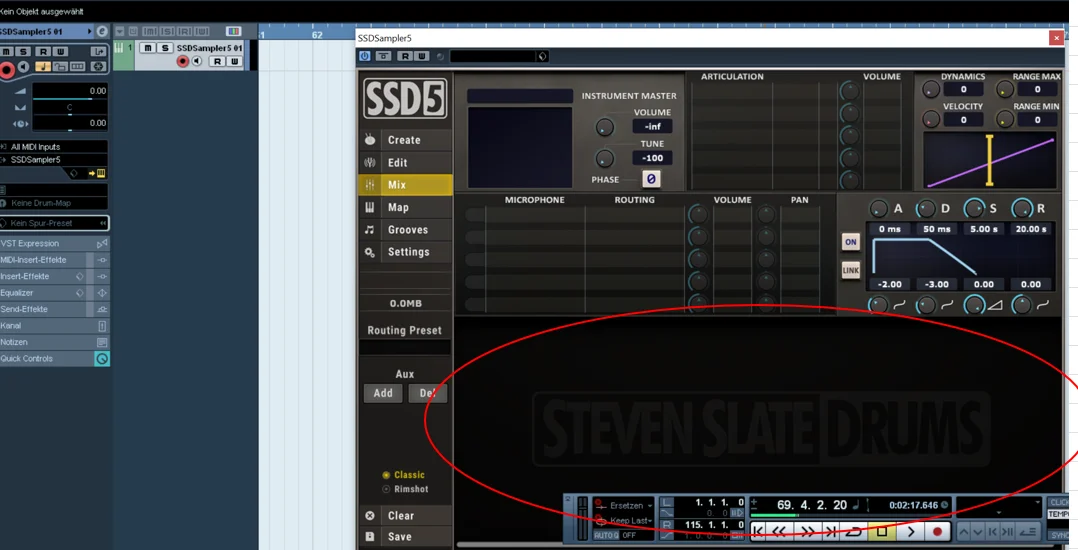The image size is (1078, 550).
Task: Enable record on SSDSampler5 01 track
Action: 182,61
